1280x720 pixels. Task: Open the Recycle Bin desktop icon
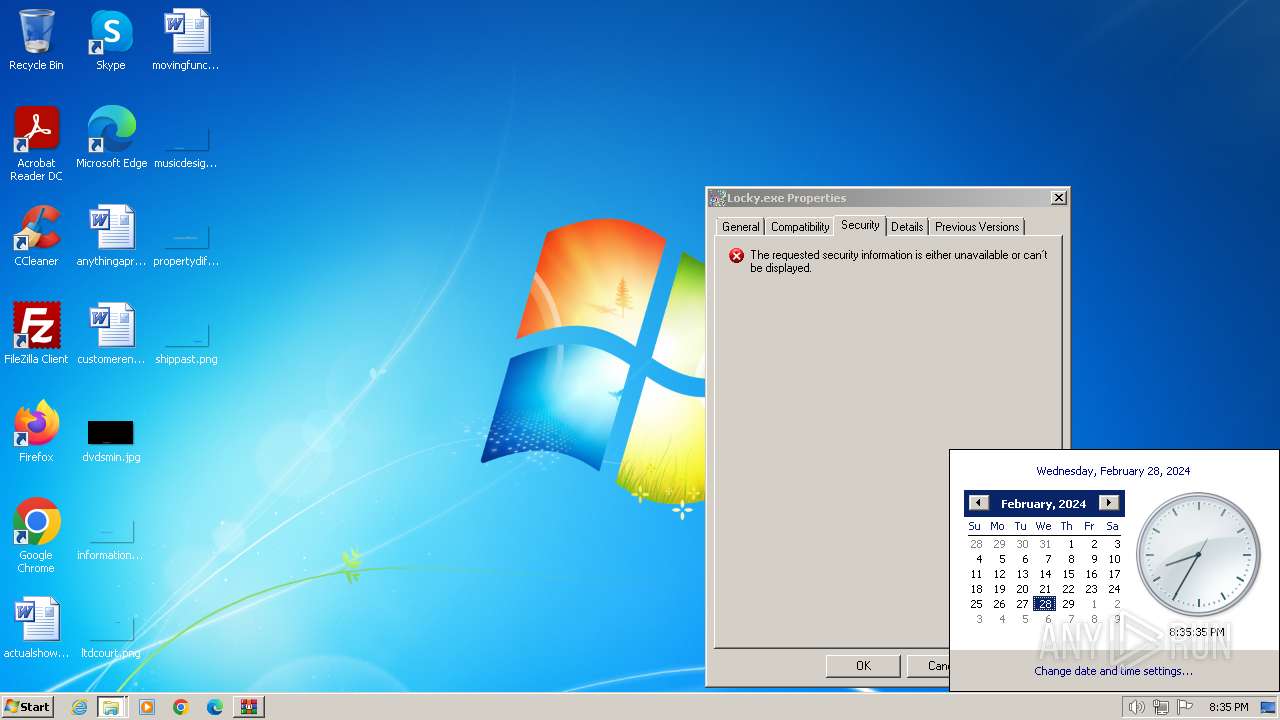point(36,40)
